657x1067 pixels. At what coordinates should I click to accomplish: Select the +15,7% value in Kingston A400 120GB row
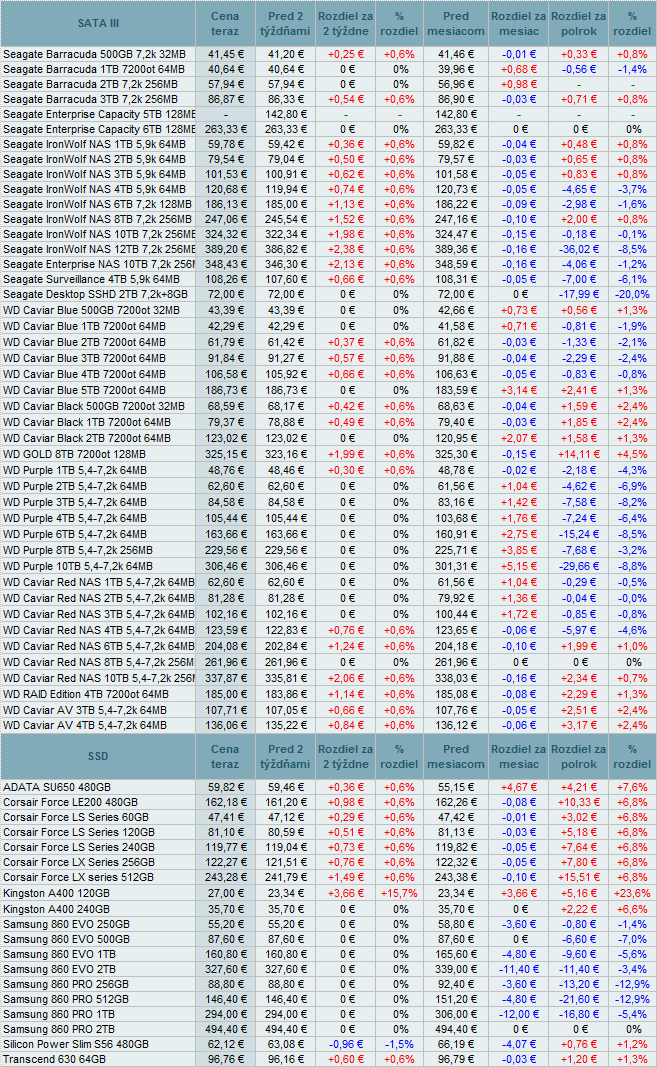[399, 893]
